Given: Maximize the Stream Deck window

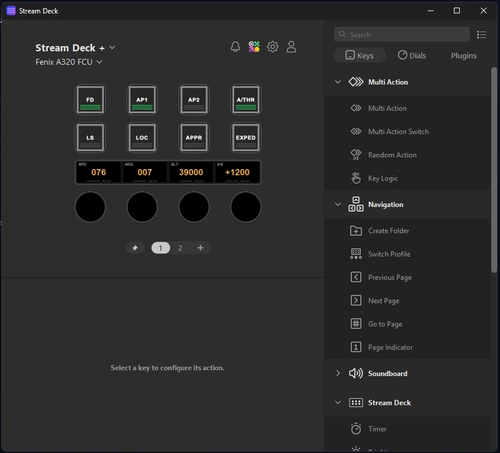Looking at the screenshot, I should pyautogui.click(x=457, y=11).
